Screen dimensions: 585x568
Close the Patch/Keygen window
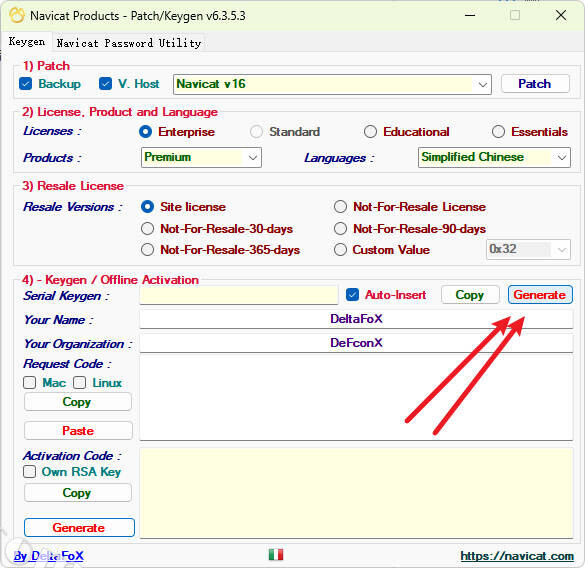(561, 16)
